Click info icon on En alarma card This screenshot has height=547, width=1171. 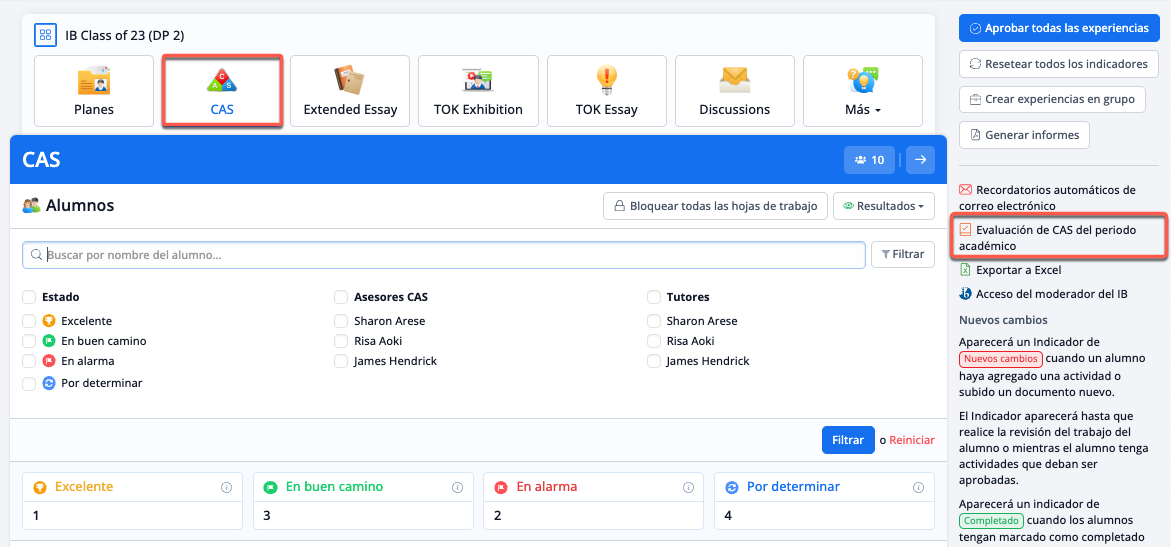point(688,488)
